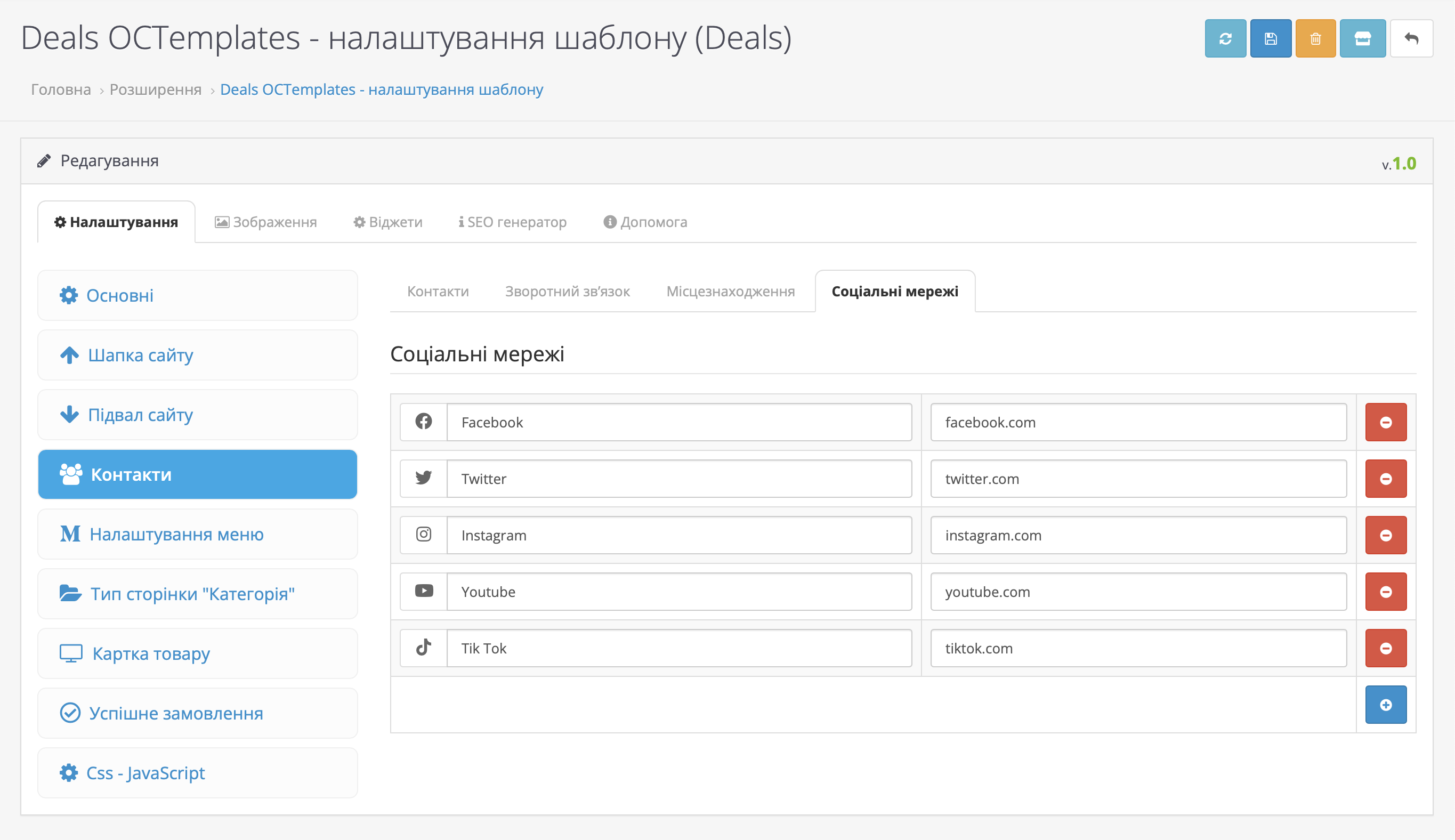Open the store icon button

click(1362, 39)
